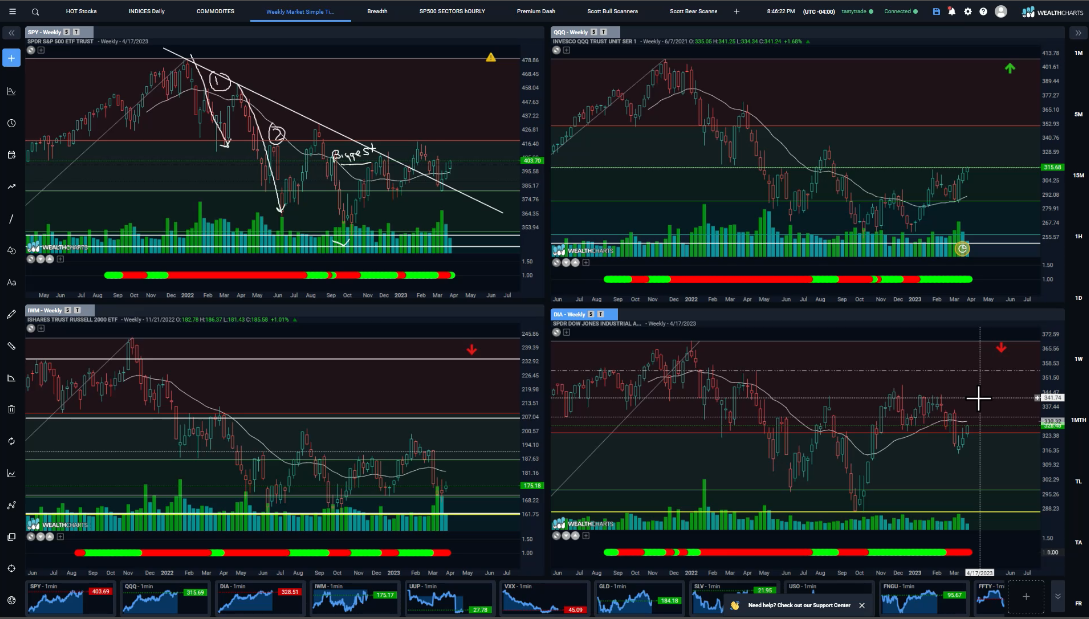1089x619 pixels.
Task: Click the circular refresh icon in left toolbar
Action: tap(11, 441)
